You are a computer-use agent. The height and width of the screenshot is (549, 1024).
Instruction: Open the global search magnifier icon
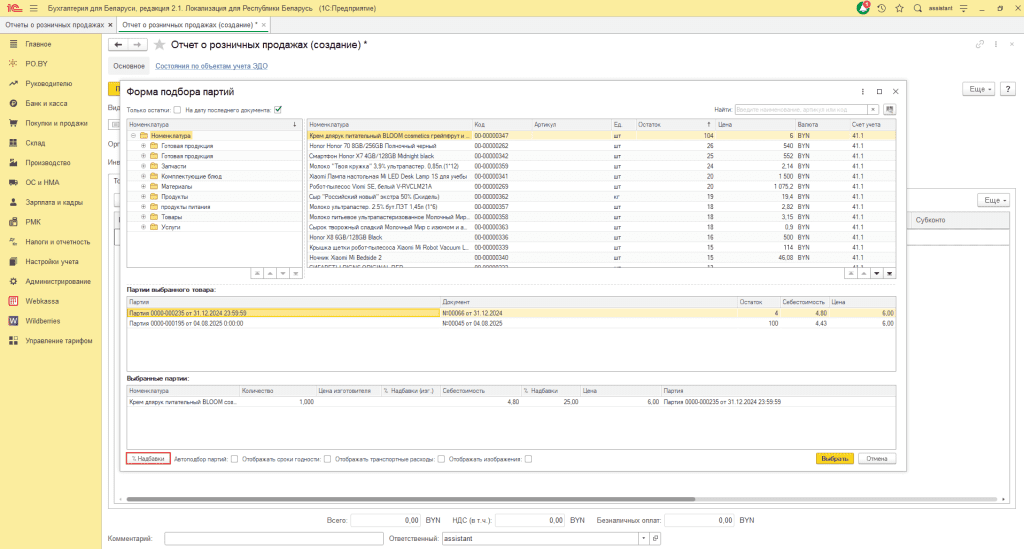[x=918, y=8]
